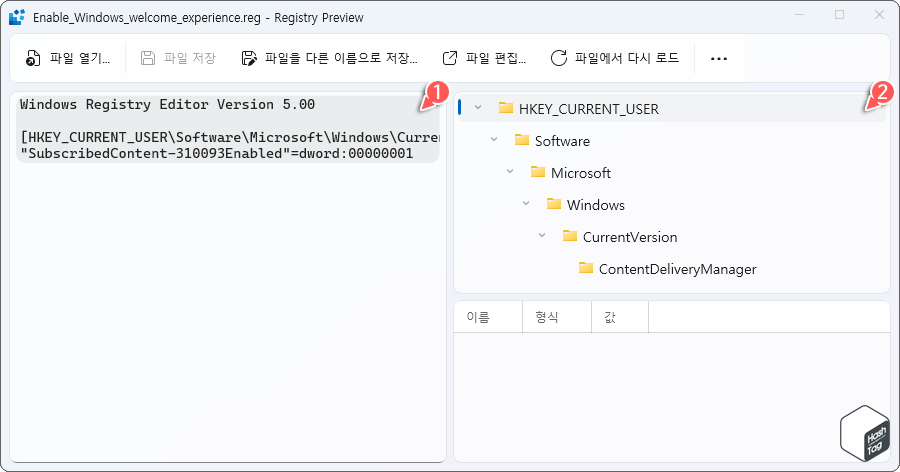This screenshot has width=900, height=472.
Task: Collapse the Software node chevron
Action: click(x=494, y=140)
